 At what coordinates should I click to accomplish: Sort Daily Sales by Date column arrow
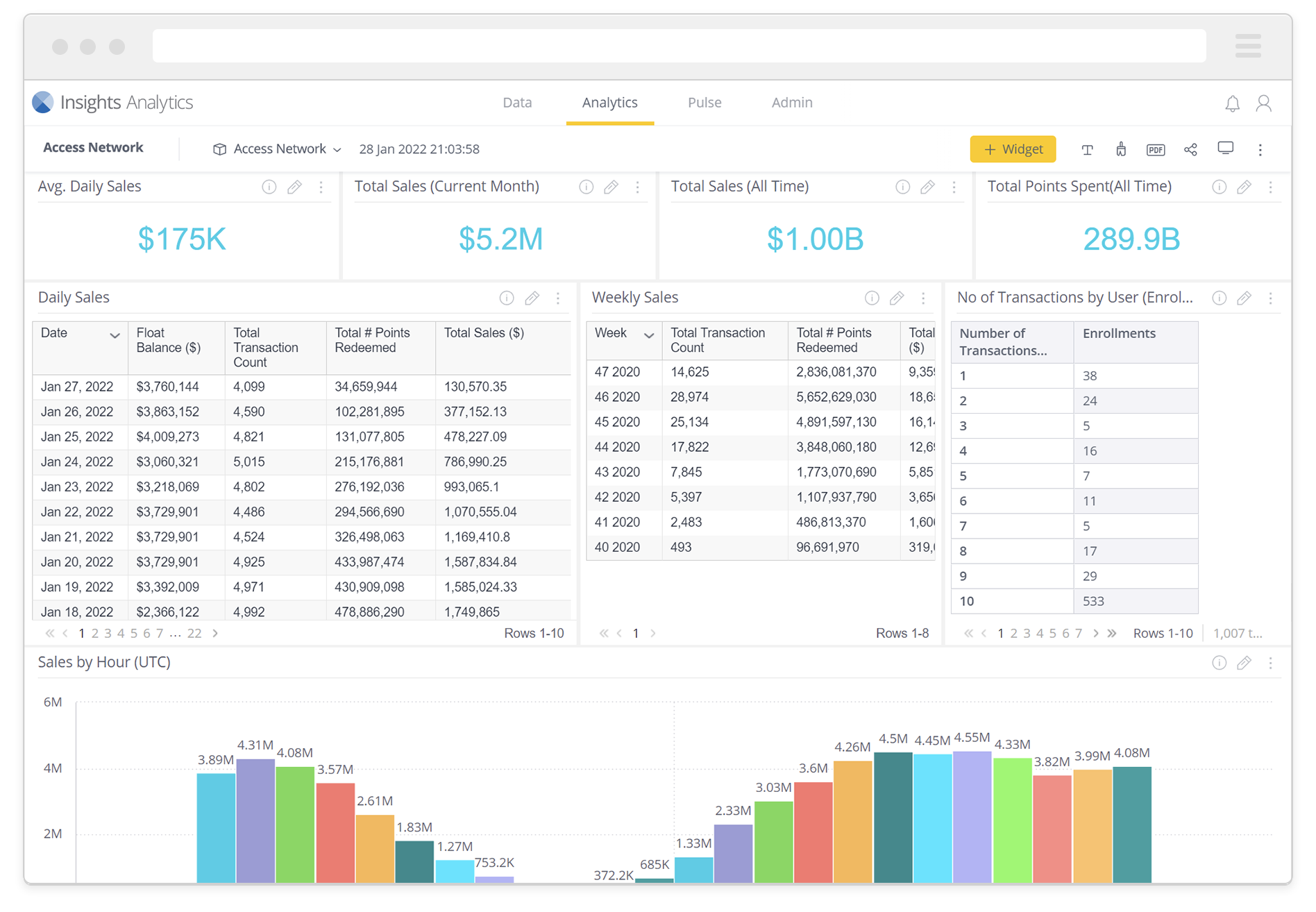[x=115, y=335]
